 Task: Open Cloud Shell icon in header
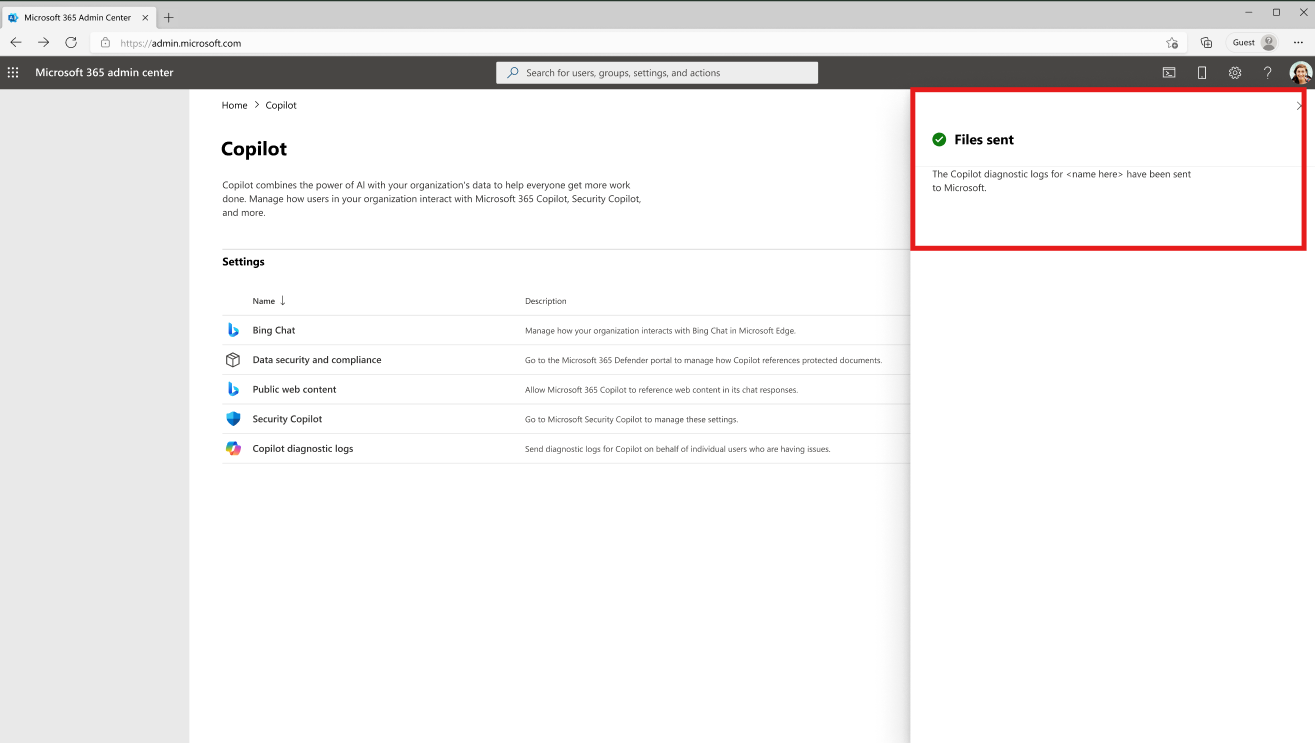click(1168, 72)
